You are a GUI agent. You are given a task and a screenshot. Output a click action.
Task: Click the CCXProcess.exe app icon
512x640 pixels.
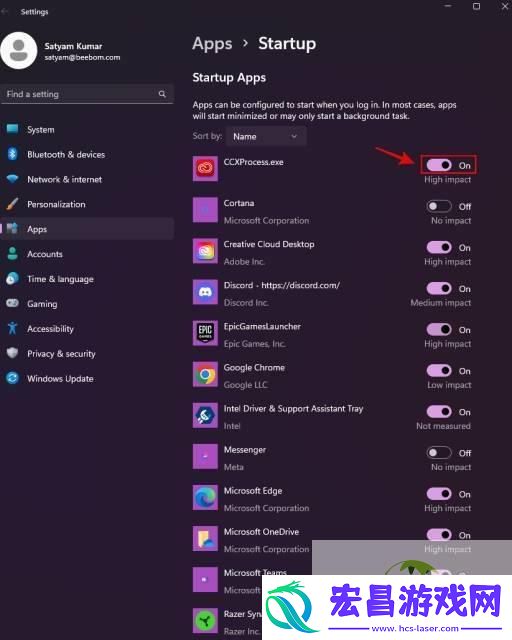pyautogui.click(x=205, y=169)
